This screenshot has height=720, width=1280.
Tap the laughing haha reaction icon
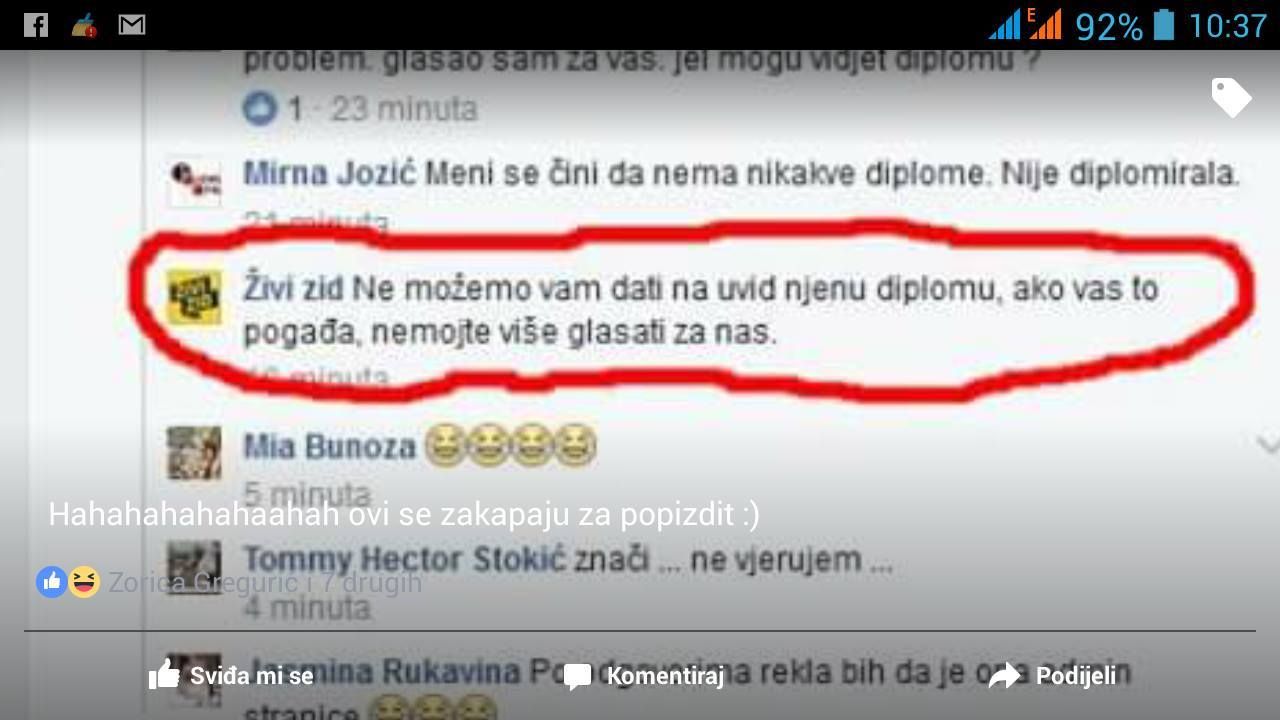[x=84, y=581]
